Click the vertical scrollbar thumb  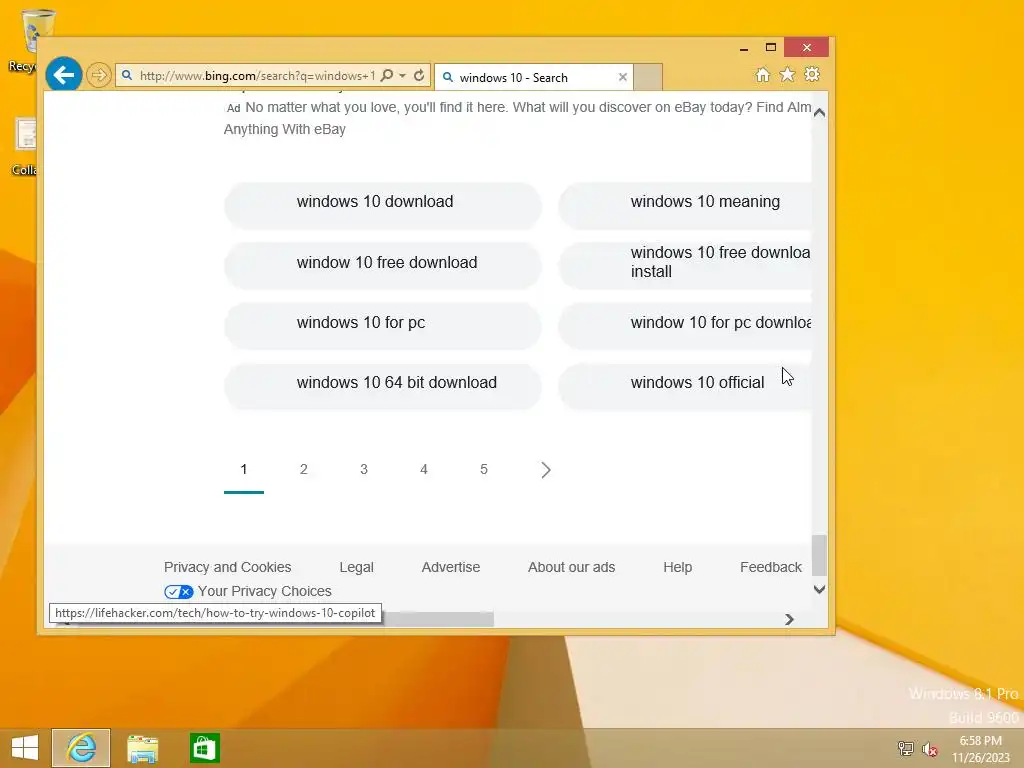point(820,555)
